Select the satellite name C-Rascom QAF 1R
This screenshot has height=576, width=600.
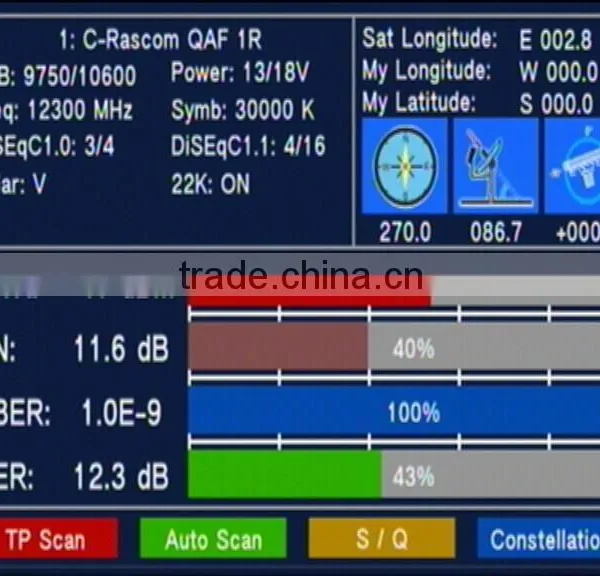coord(161,39)
